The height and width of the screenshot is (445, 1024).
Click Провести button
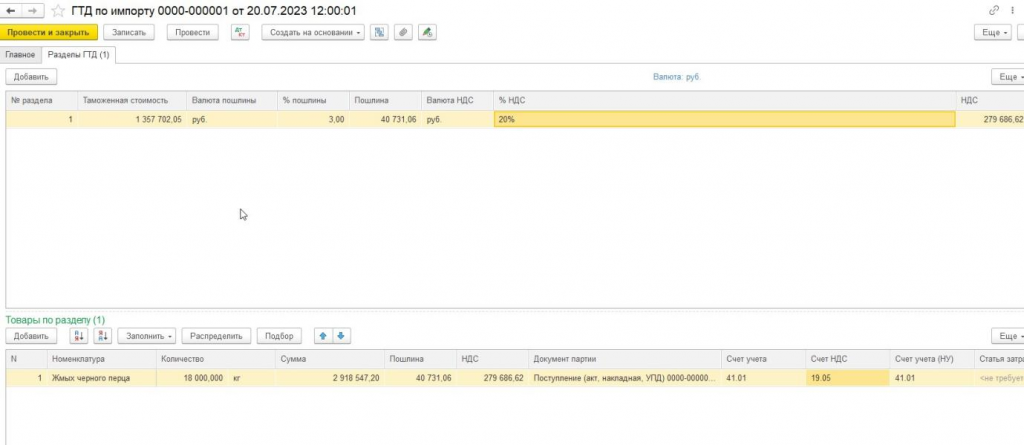[x=193, y=32]
